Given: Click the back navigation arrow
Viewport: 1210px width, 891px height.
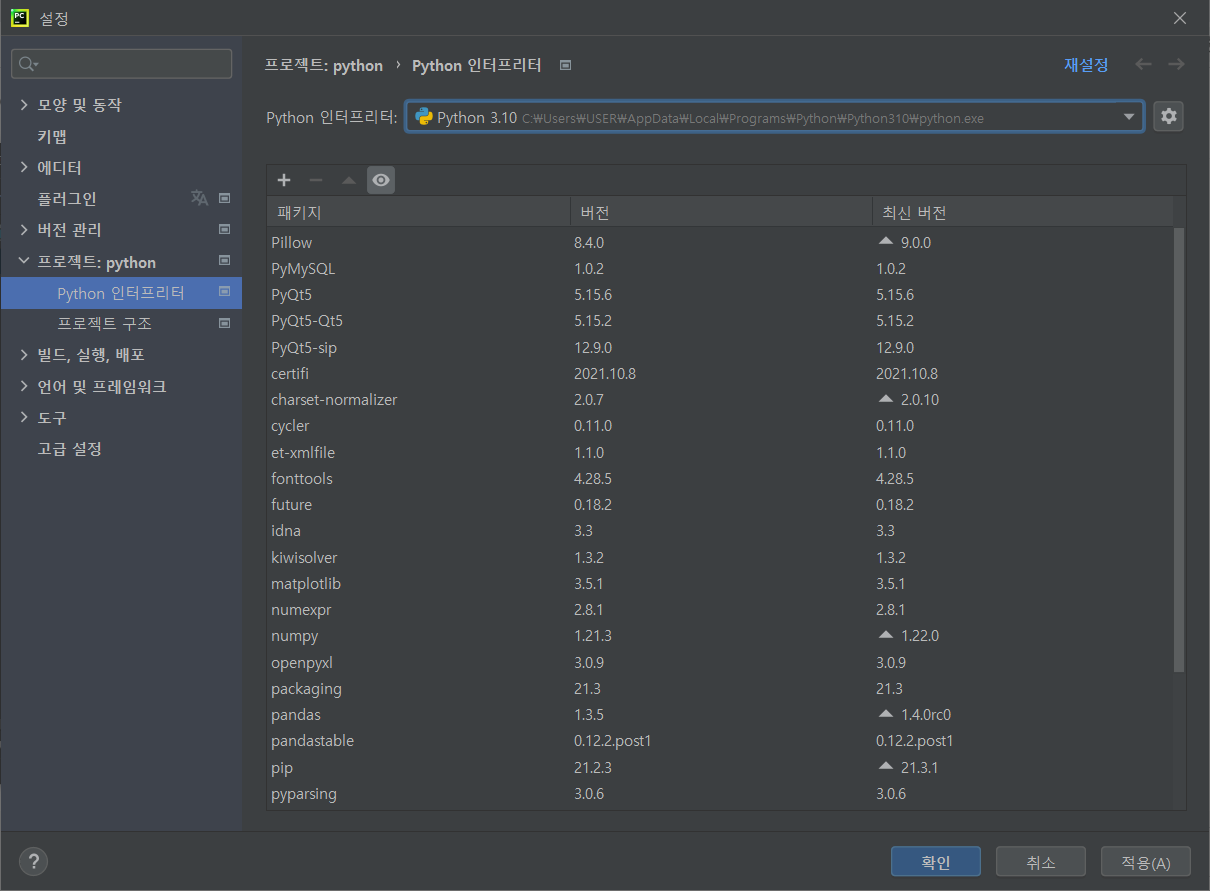Looking at the screenshot, I should (1143, 64).
